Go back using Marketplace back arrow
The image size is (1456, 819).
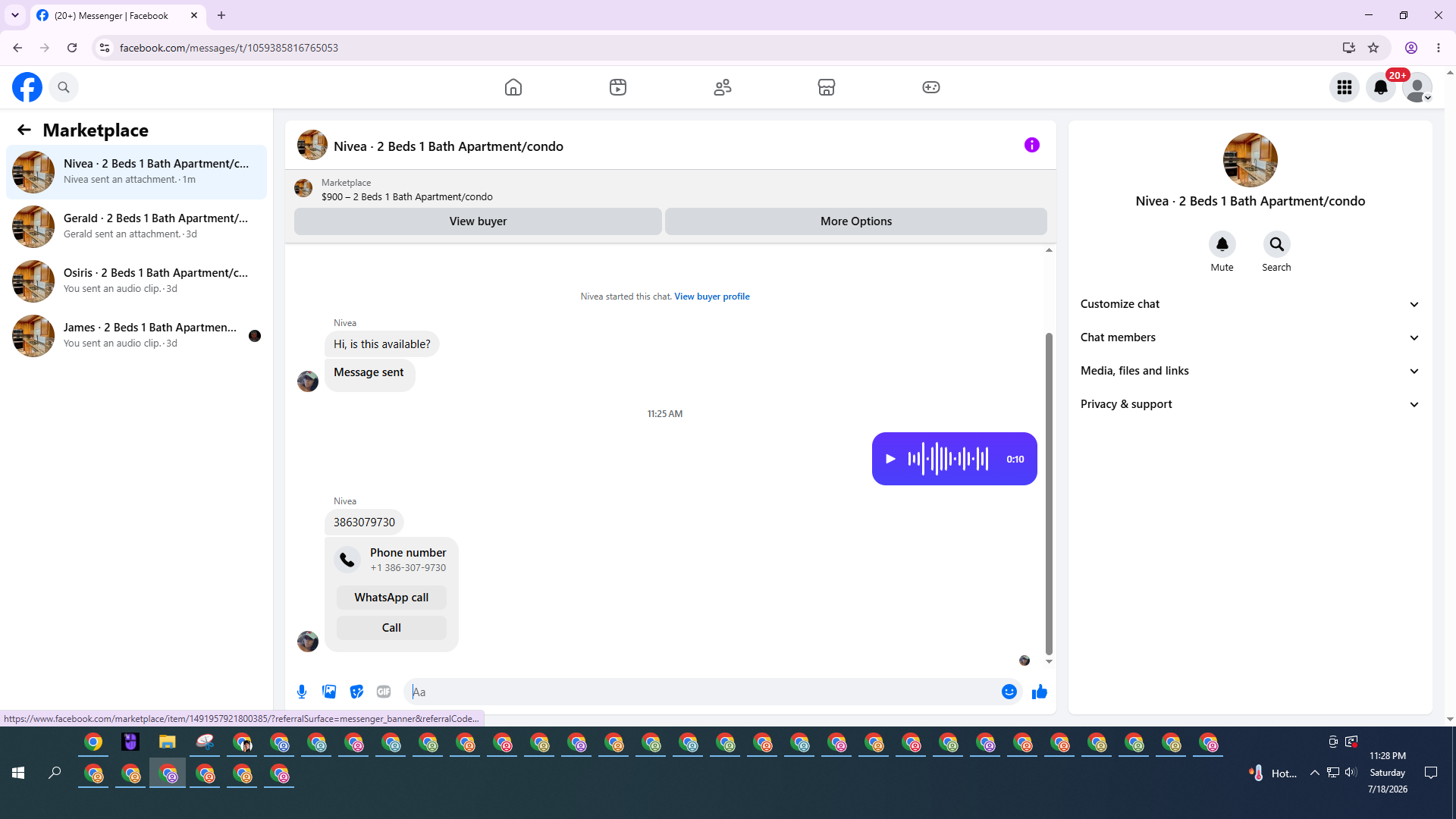pos(24,130)
